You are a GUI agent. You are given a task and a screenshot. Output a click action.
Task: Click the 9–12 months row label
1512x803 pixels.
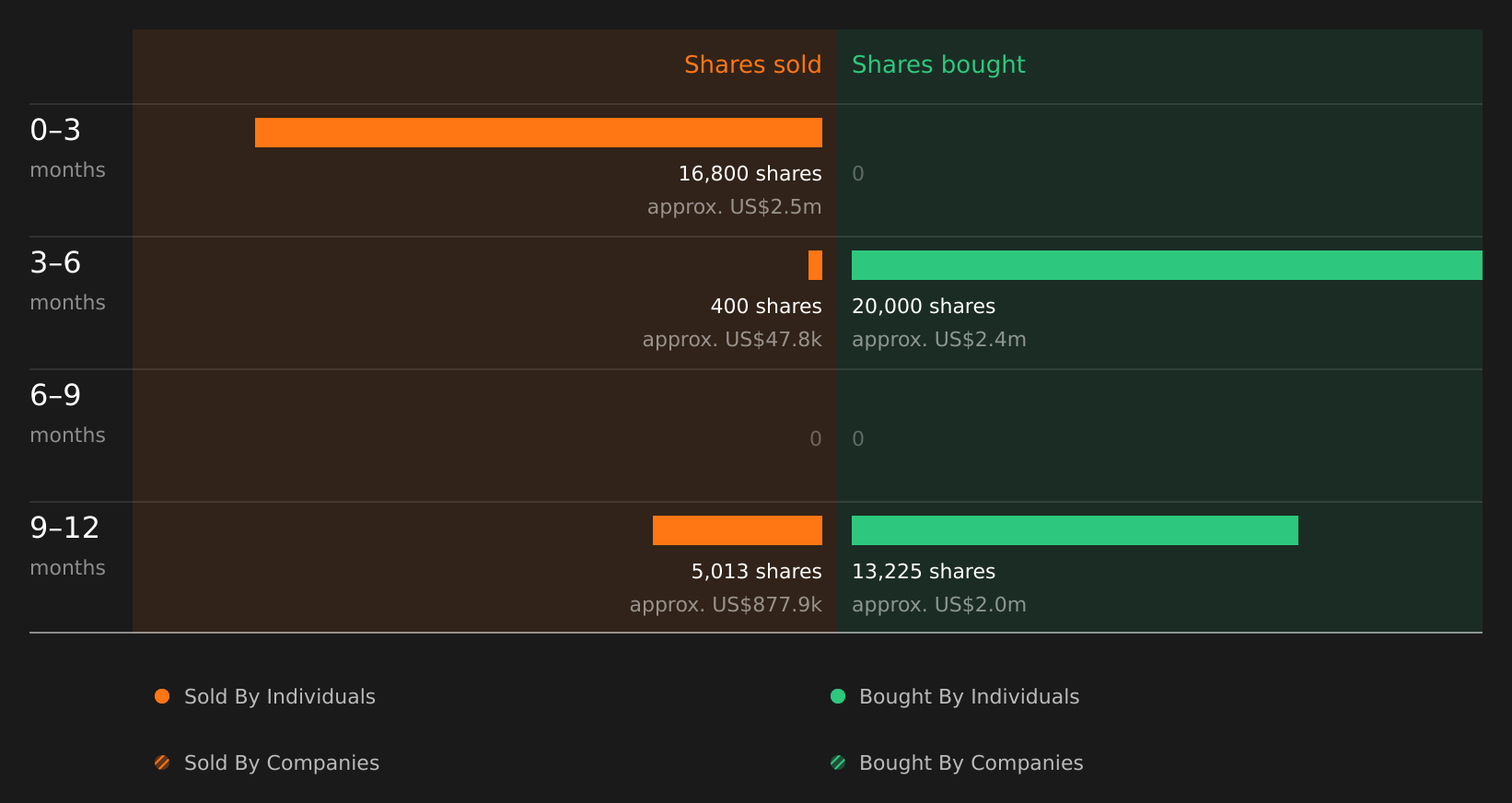point(67,546)
